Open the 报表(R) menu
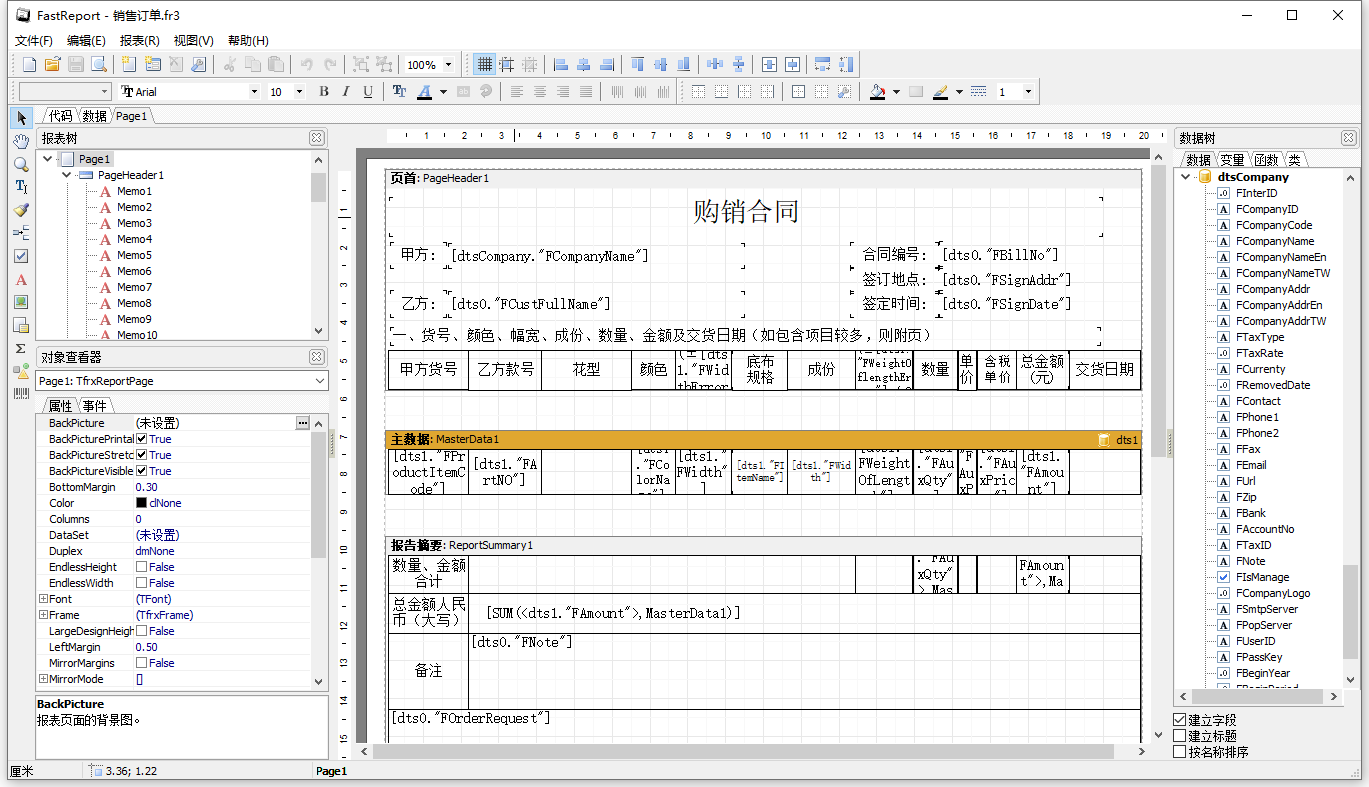 [139, 41]
